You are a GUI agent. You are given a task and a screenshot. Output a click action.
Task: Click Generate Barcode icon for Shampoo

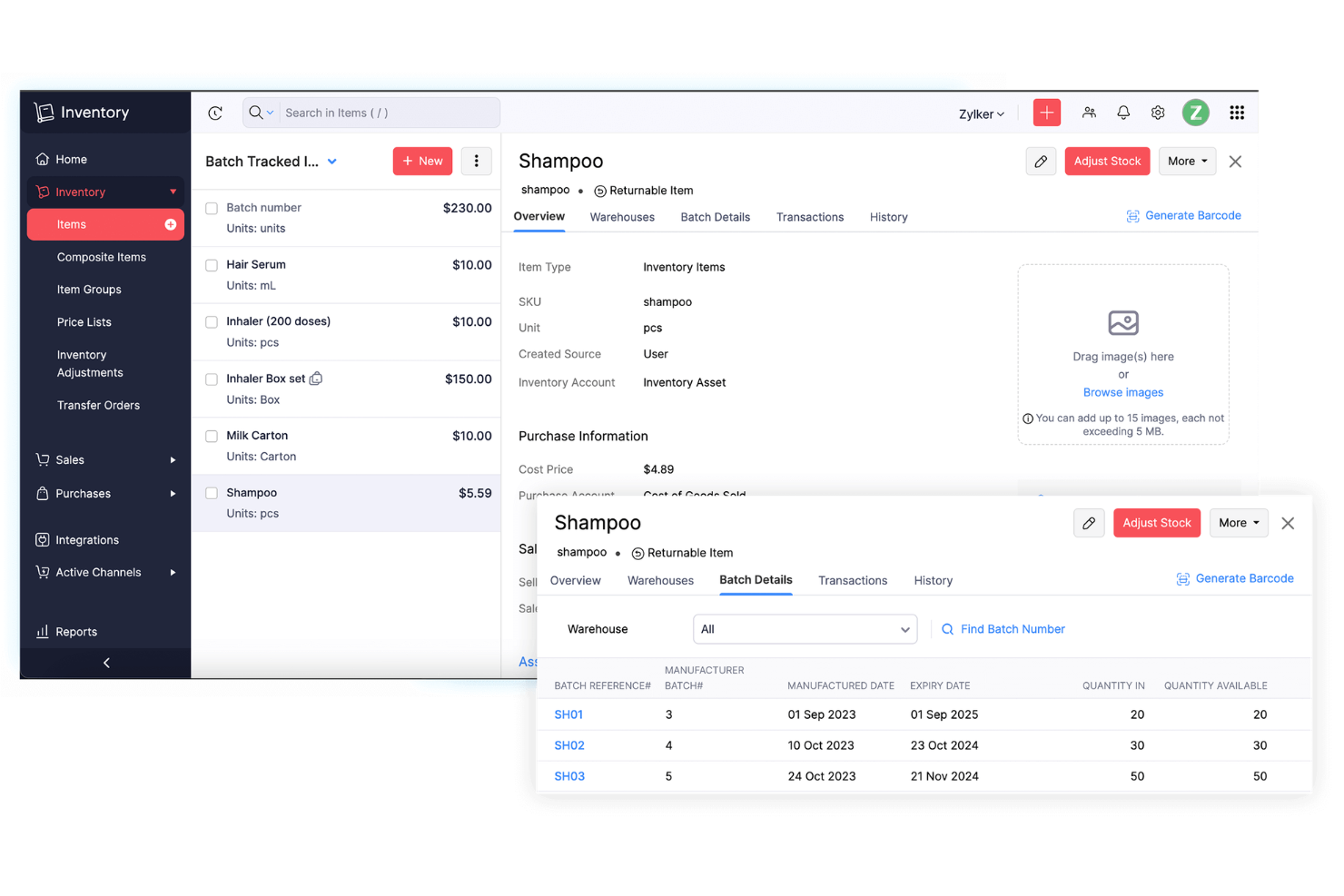click(1182, 578)
